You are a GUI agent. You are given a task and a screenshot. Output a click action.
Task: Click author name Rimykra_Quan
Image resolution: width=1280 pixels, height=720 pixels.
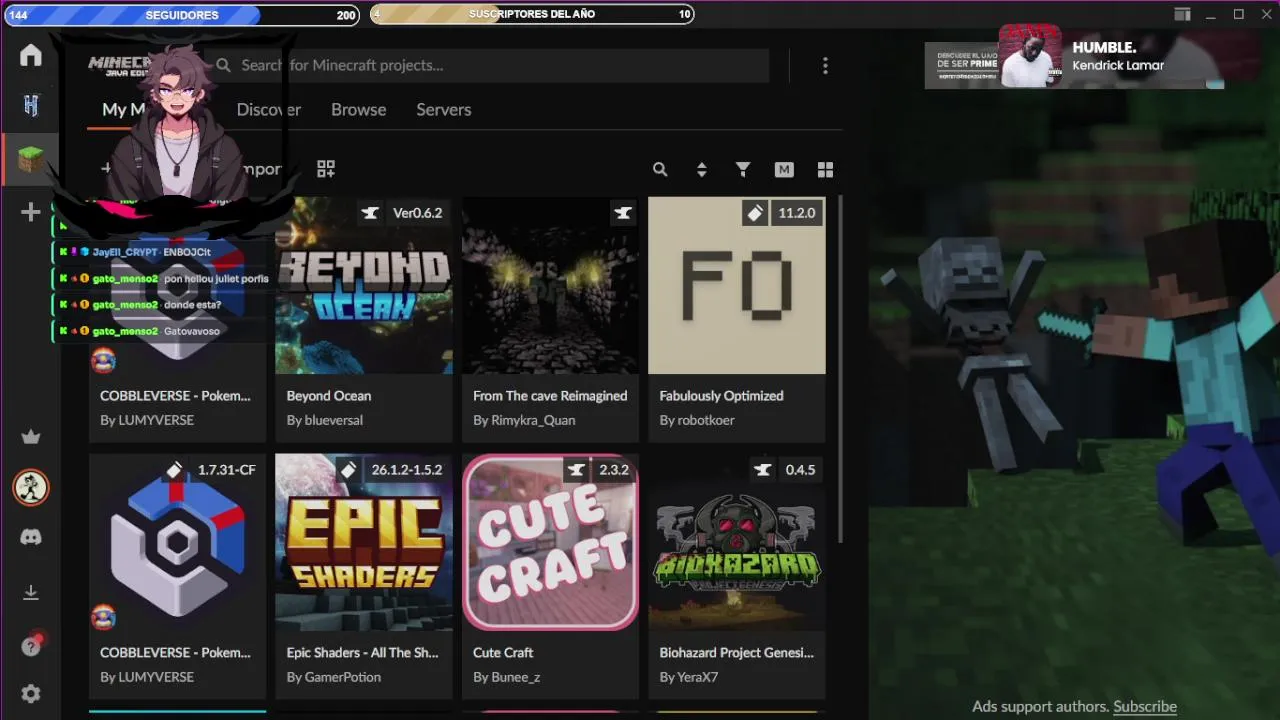tap(533, 420)
